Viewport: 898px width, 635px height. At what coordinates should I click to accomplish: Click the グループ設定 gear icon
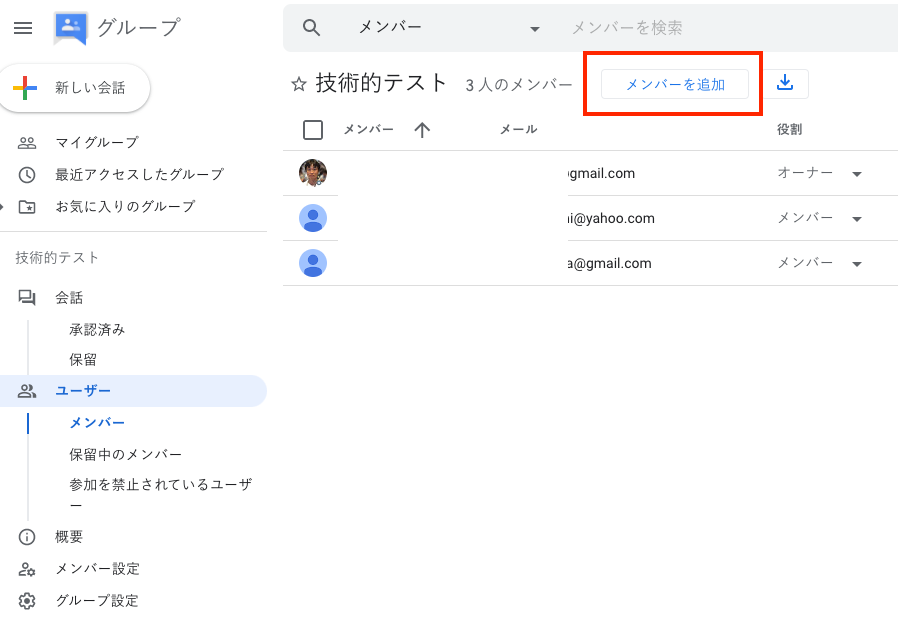pos(27,601)
